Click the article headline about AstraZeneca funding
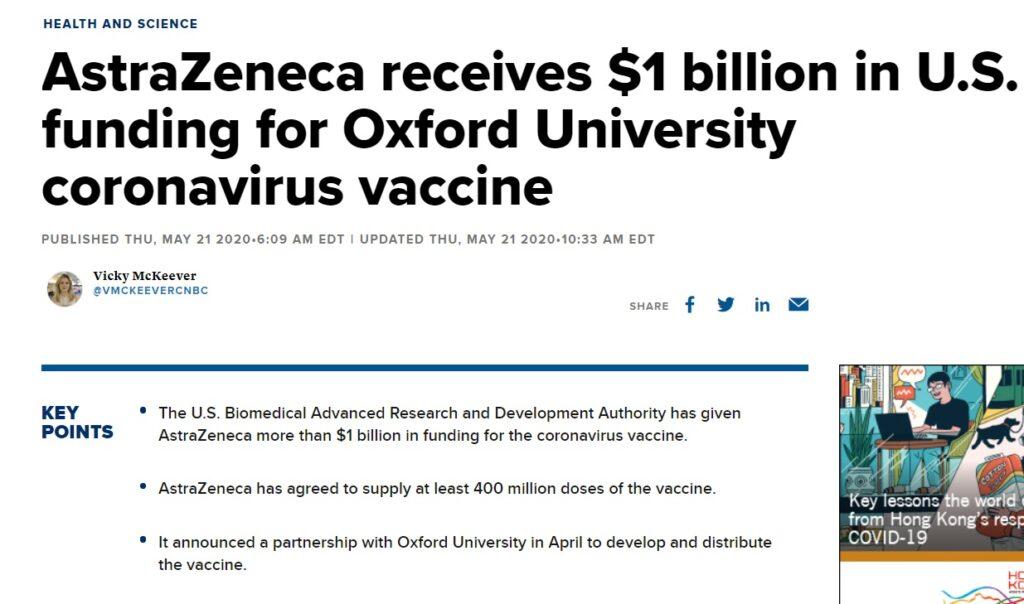The width and height of the screenshot is (1024, 604). (x=529, y=129)
